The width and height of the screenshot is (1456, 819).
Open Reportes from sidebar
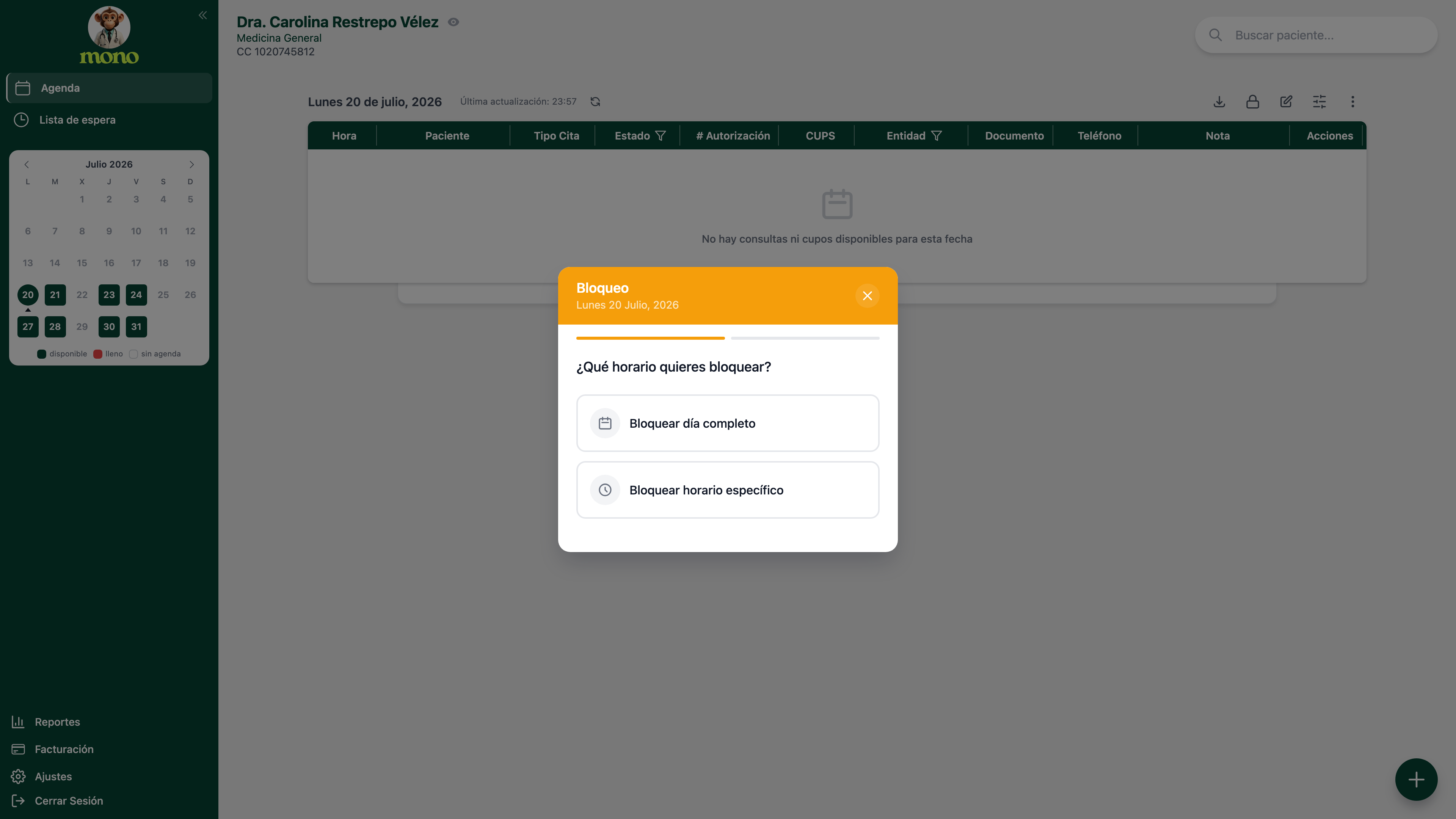pyautogui.click(x=46, y=722)
